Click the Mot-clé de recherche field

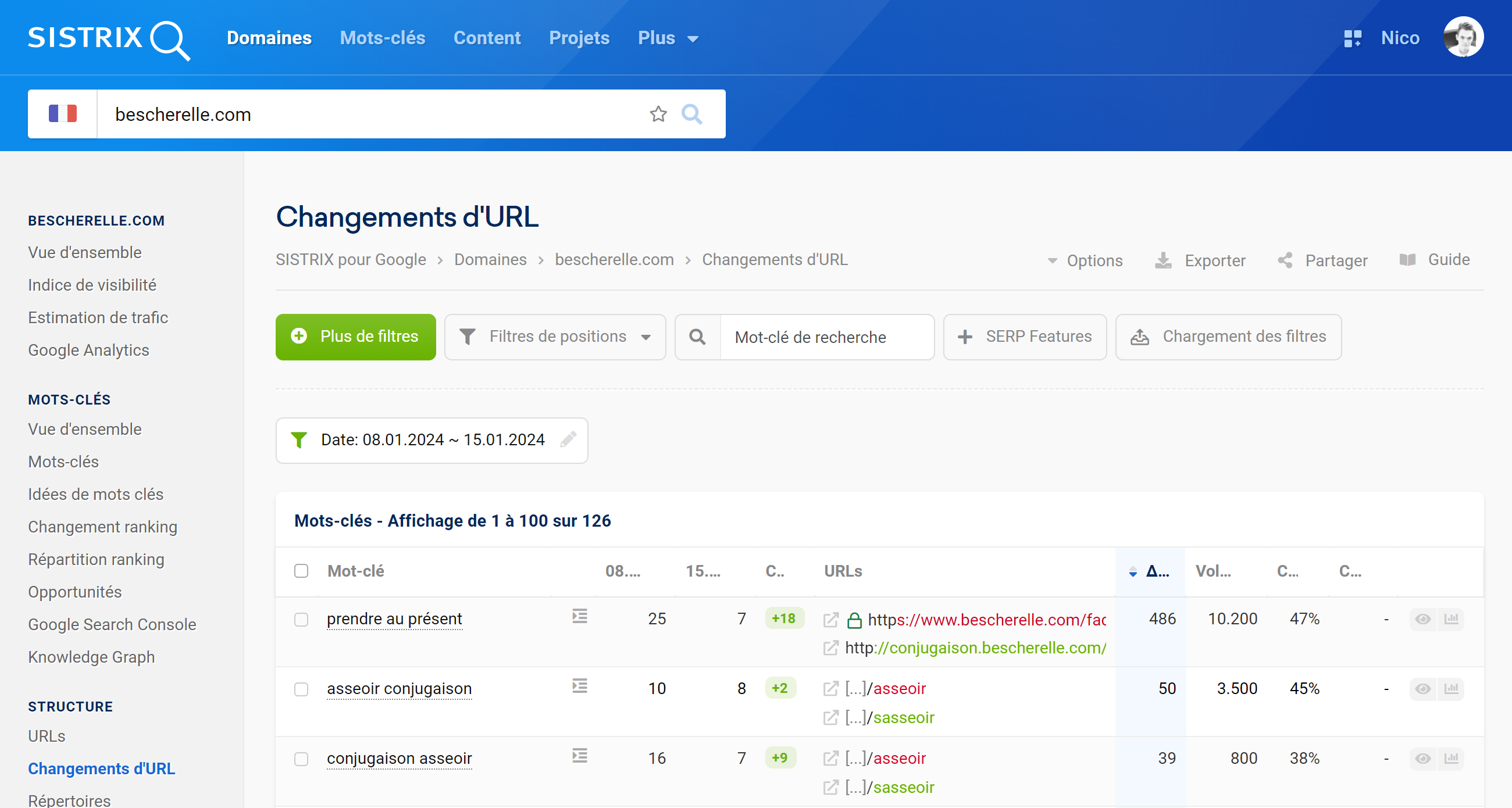826,337
